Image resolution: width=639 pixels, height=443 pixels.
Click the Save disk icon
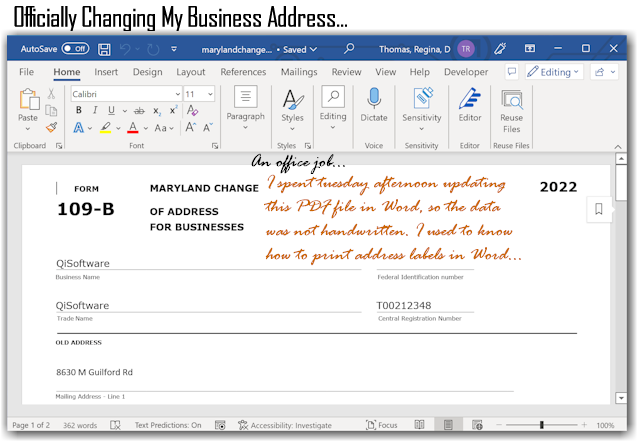tap(104, 49)
